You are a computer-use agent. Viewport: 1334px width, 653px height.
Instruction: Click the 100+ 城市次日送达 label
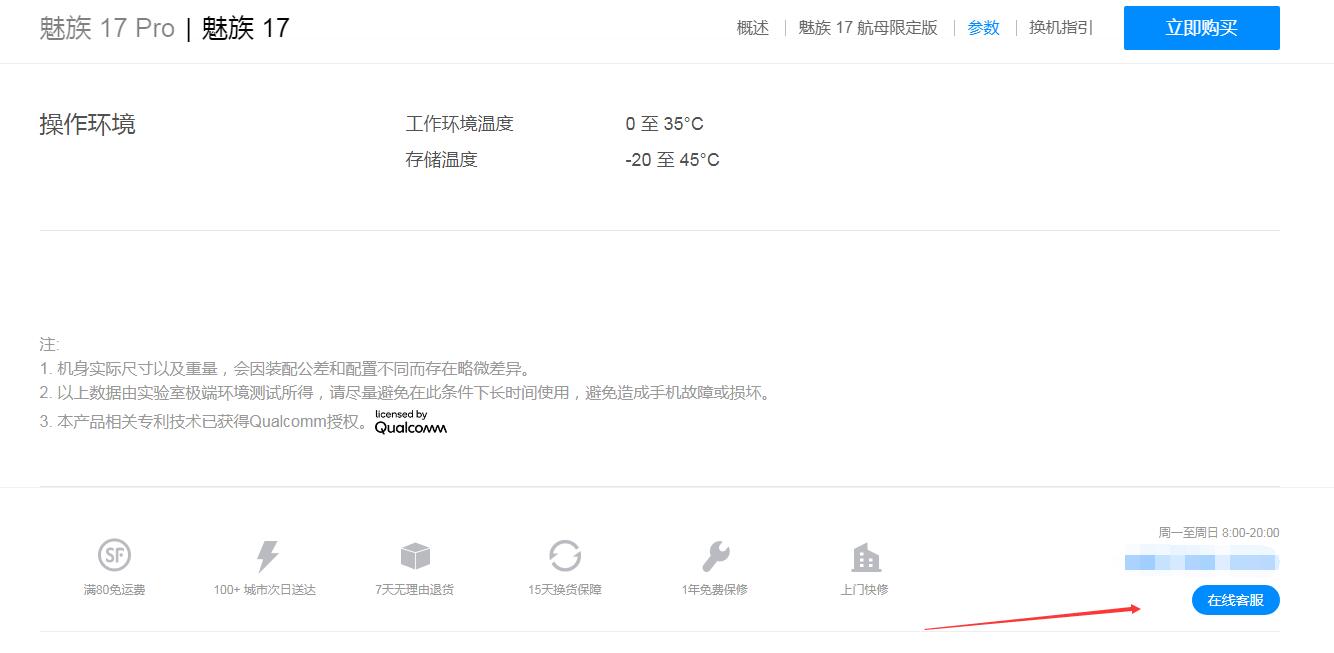point(265,590)
